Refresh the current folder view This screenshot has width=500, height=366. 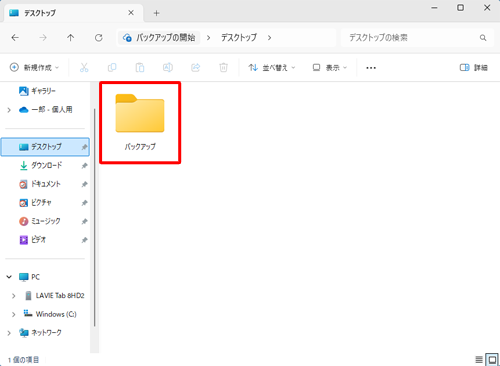[99, 38]
